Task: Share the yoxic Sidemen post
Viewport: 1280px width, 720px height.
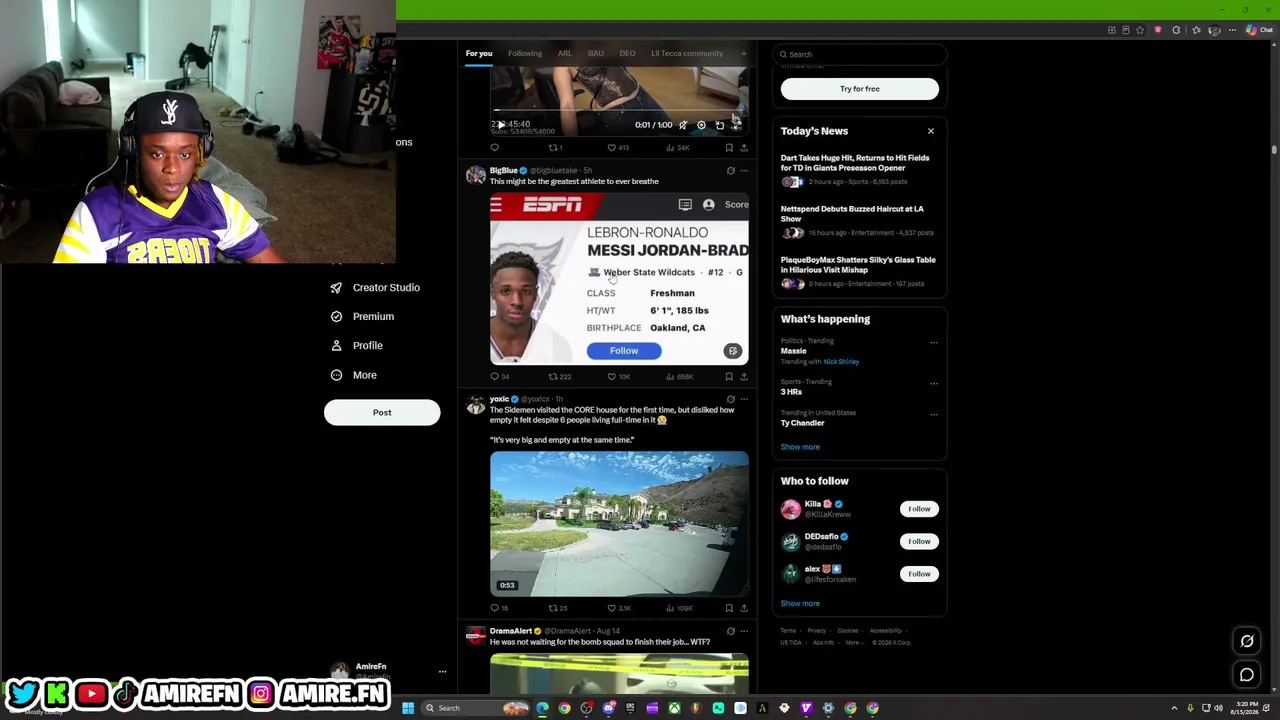Action: pos(744,608)
